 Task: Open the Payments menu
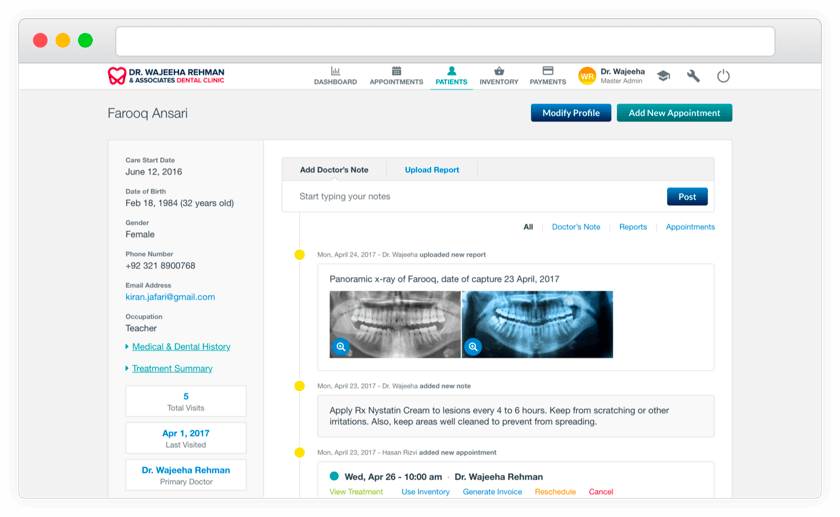(x=548, y=82)
